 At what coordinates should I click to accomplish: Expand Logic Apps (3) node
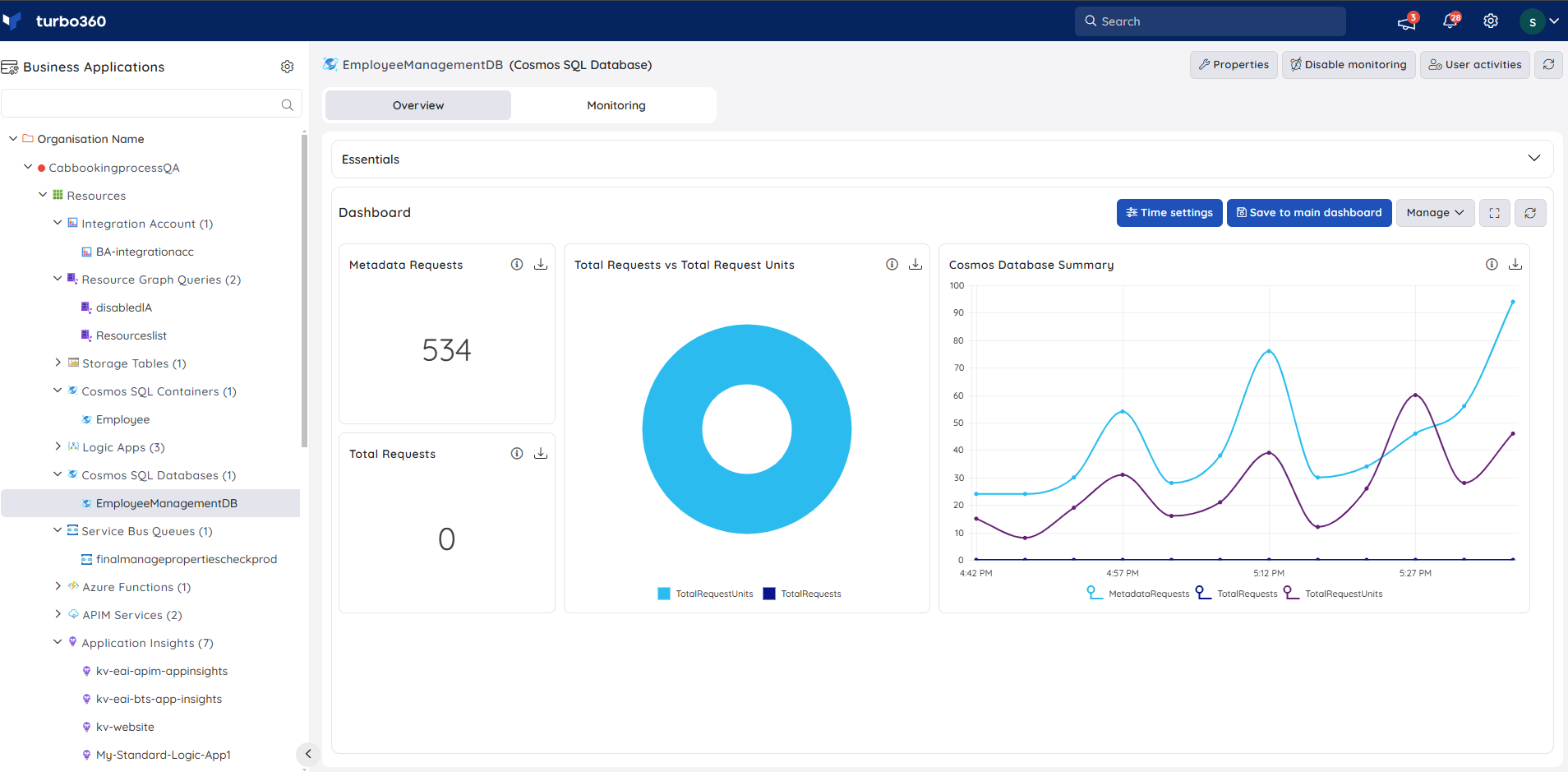tap(58, 446)
